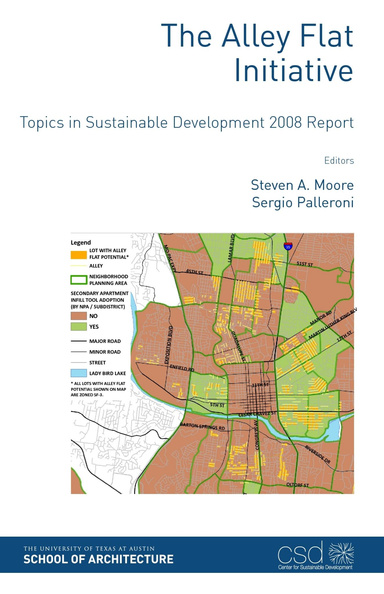This screenshot has width=384, height=594.
Task: Click the "BARTON SPRINGS RD" map label
Action: point(203,426)
